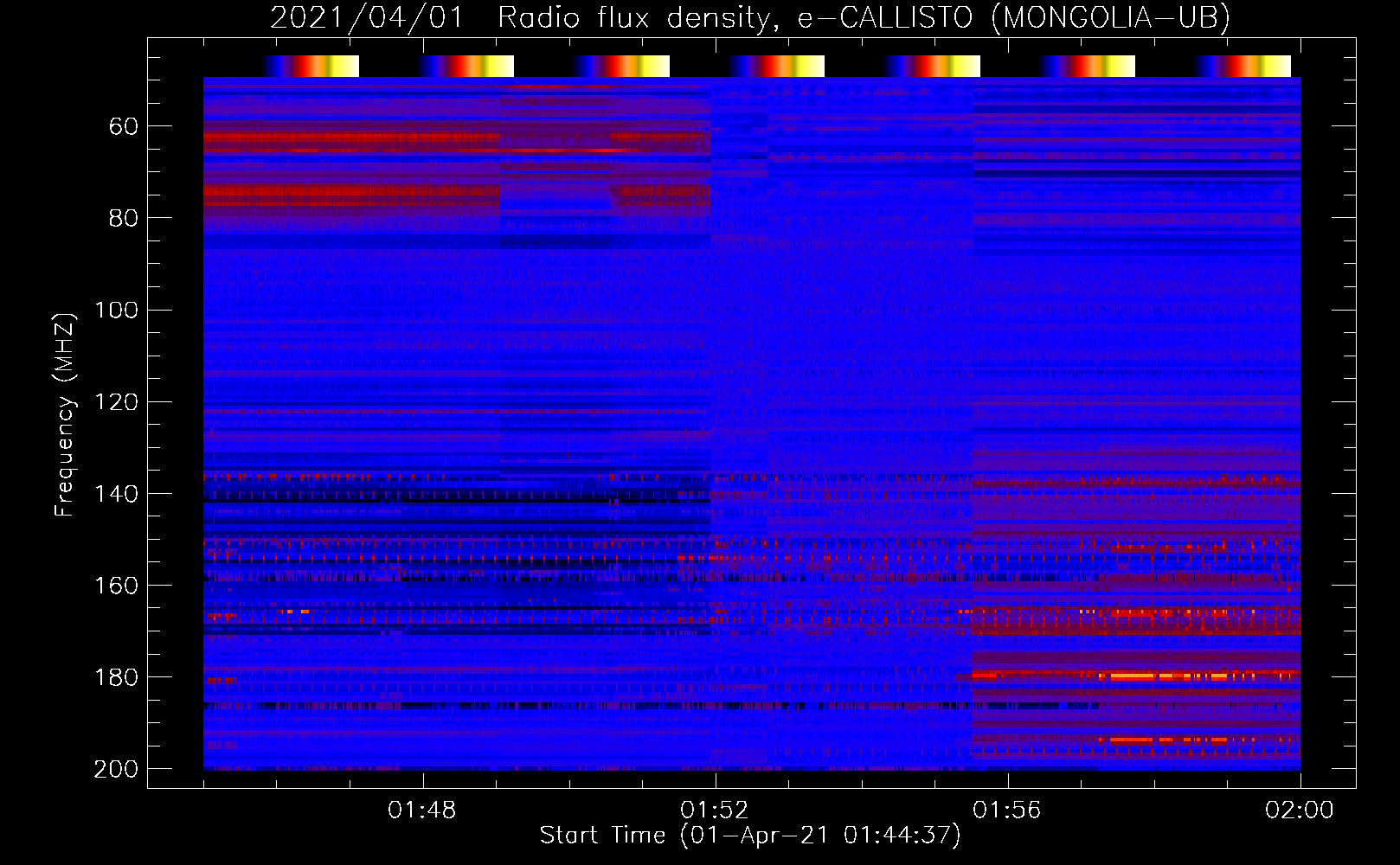Click the 80 MHz frequency tick label
Screen dimensions: 1400x865
tap(124, 219)
